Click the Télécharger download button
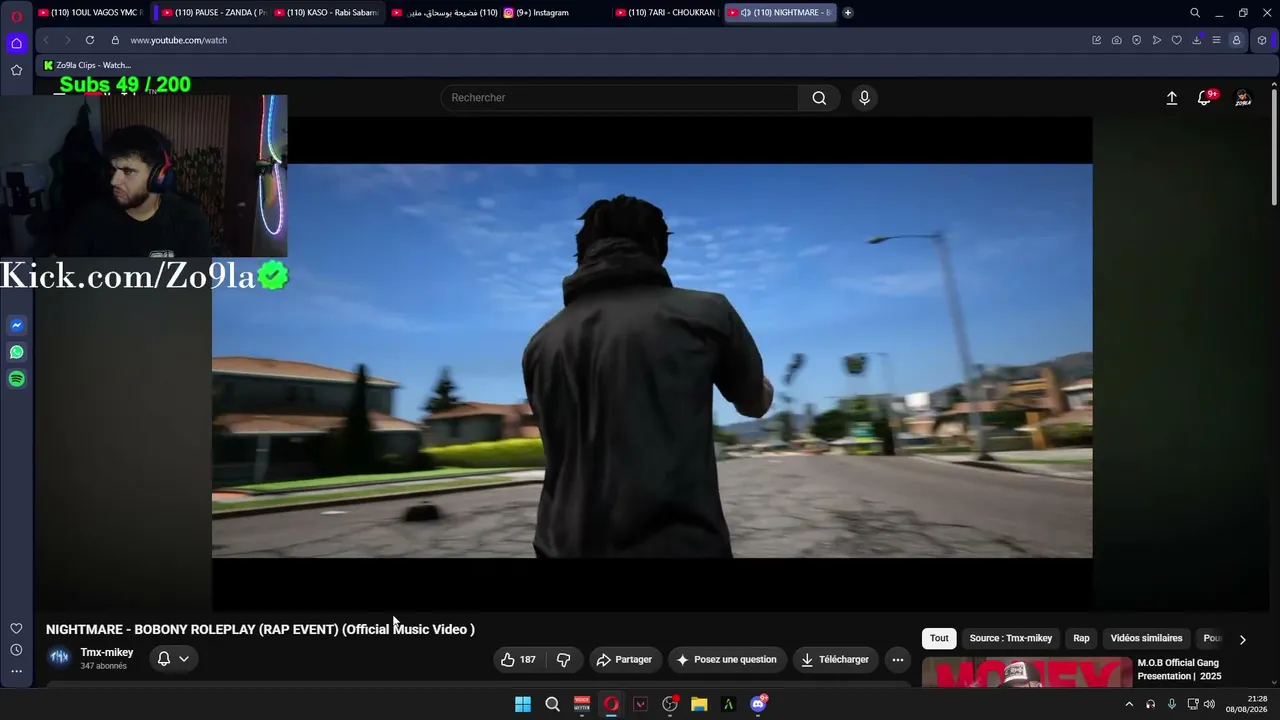 835,660
